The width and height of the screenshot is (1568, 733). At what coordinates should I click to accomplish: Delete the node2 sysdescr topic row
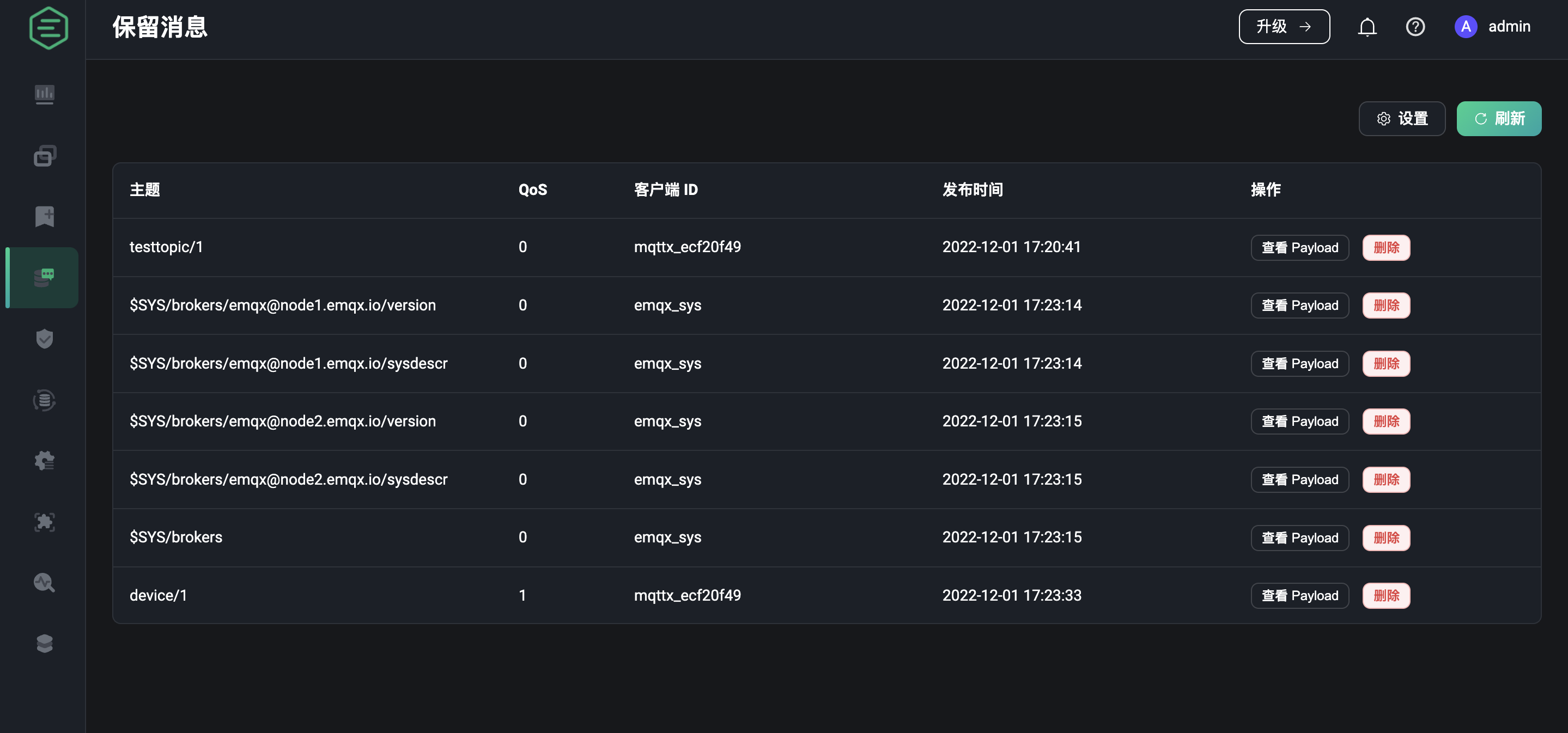[x=1386, y=480]
